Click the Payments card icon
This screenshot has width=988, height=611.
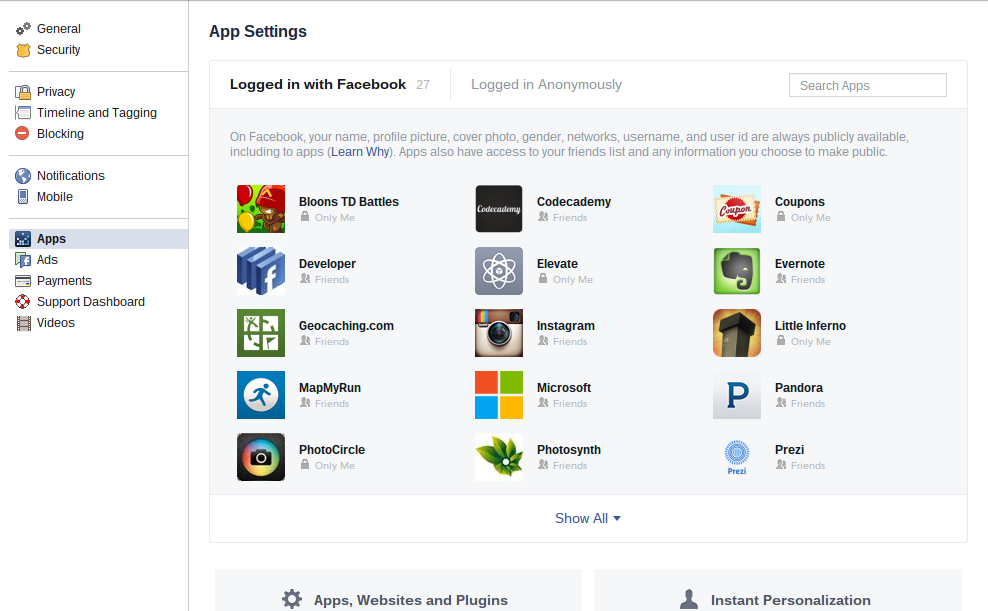coord(23,281)
